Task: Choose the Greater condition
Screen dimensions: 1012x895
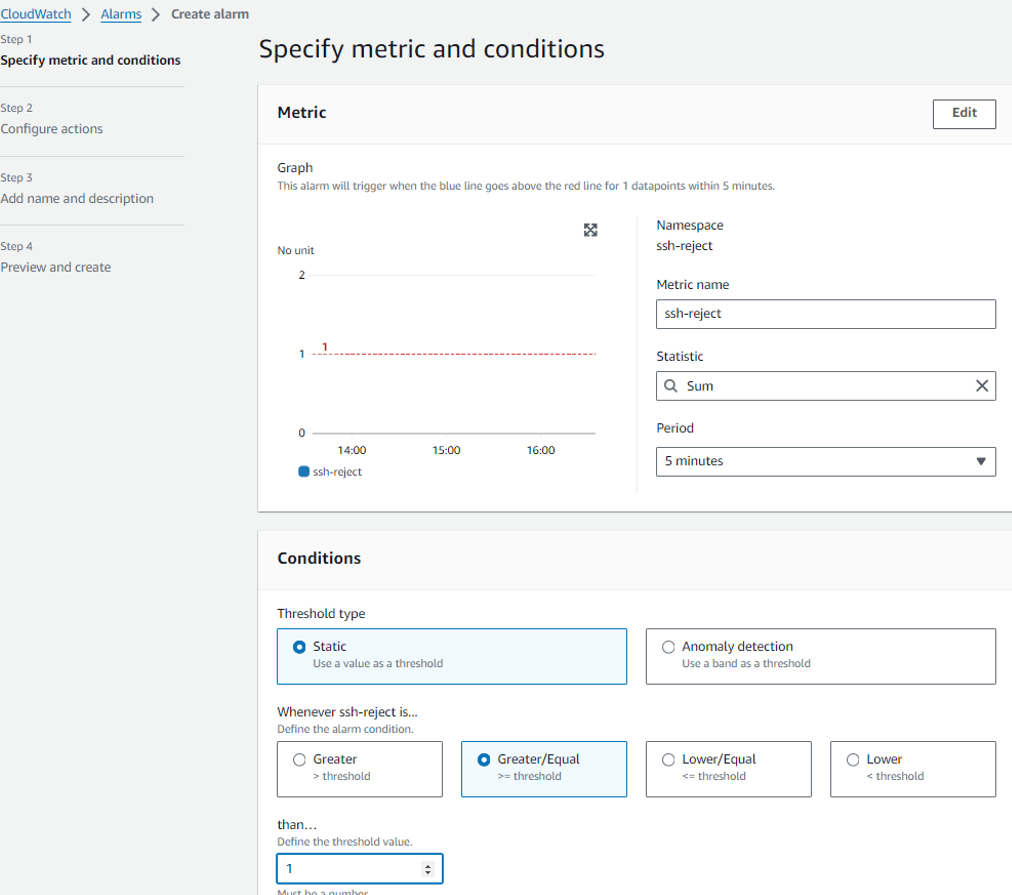Action: pos(299,760)
